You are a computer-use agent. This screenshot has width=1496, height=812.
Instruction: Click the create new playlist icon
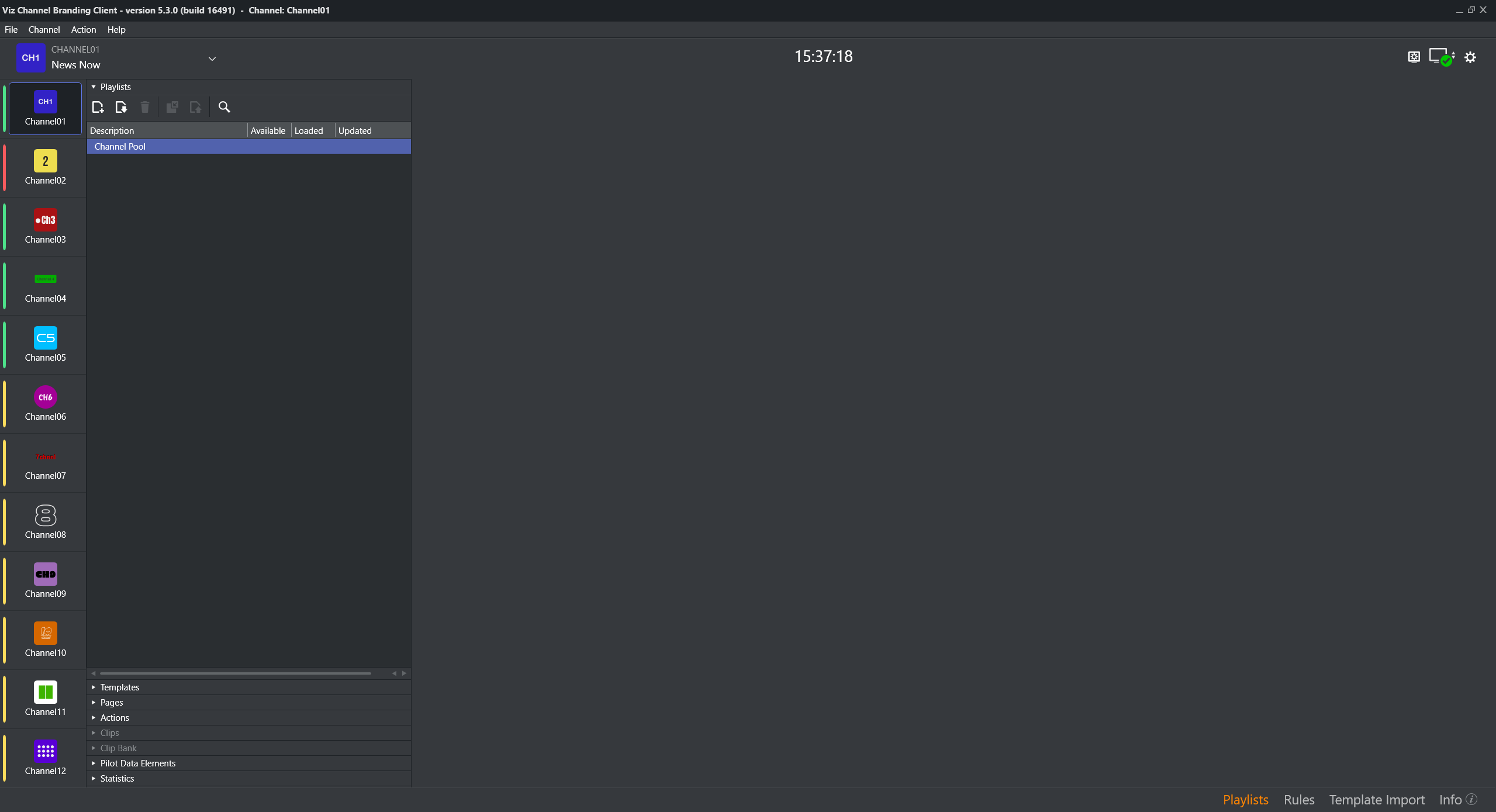[98, 107]
